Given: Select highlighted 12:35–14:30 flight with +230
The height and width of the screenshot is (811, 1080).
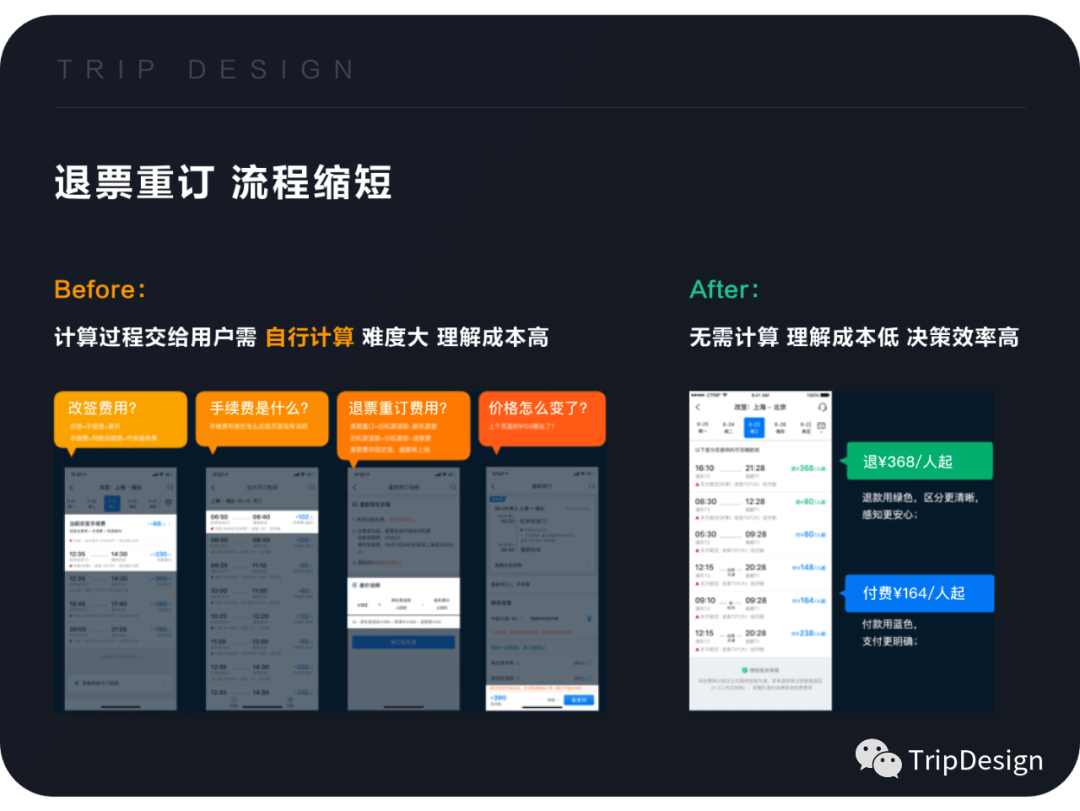Looking at the screenshot, I should 121,557.
